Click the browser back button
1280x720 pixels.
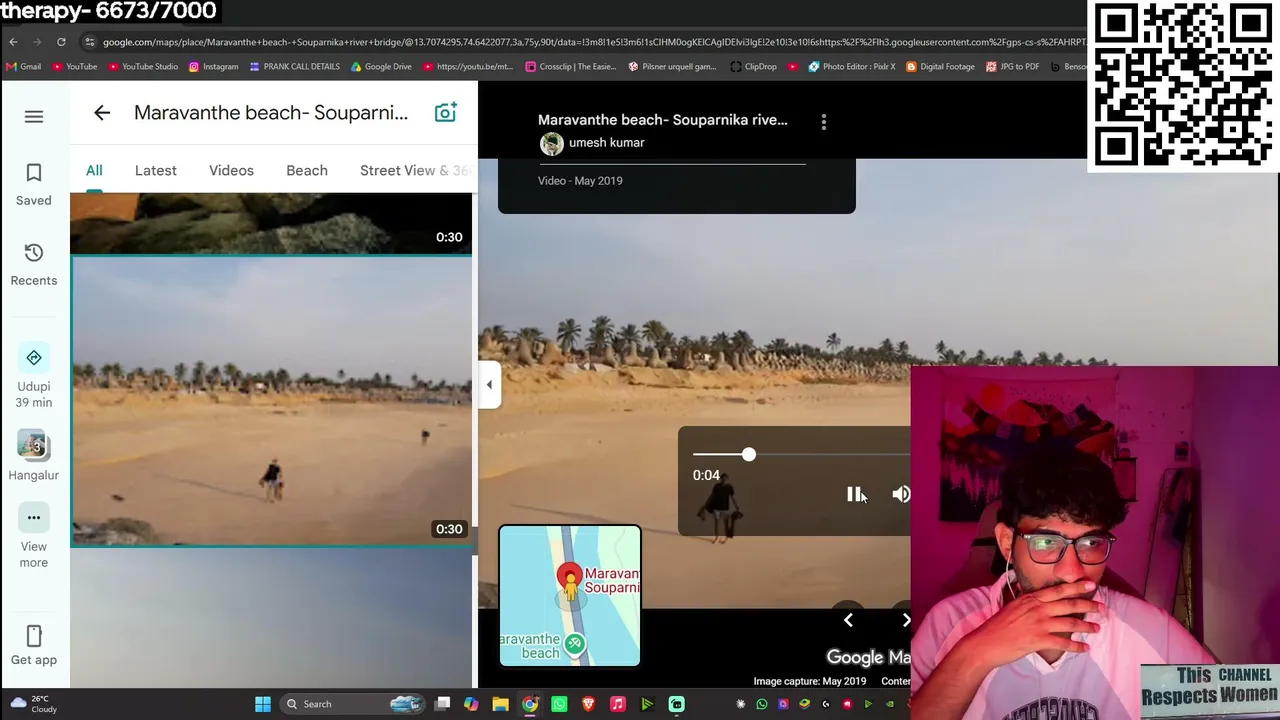pyautogui.click(x=13, y=42)
